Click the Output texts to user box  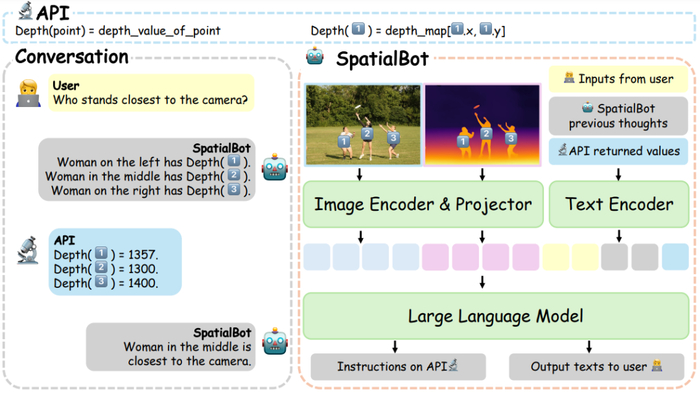tap(596, 367)
